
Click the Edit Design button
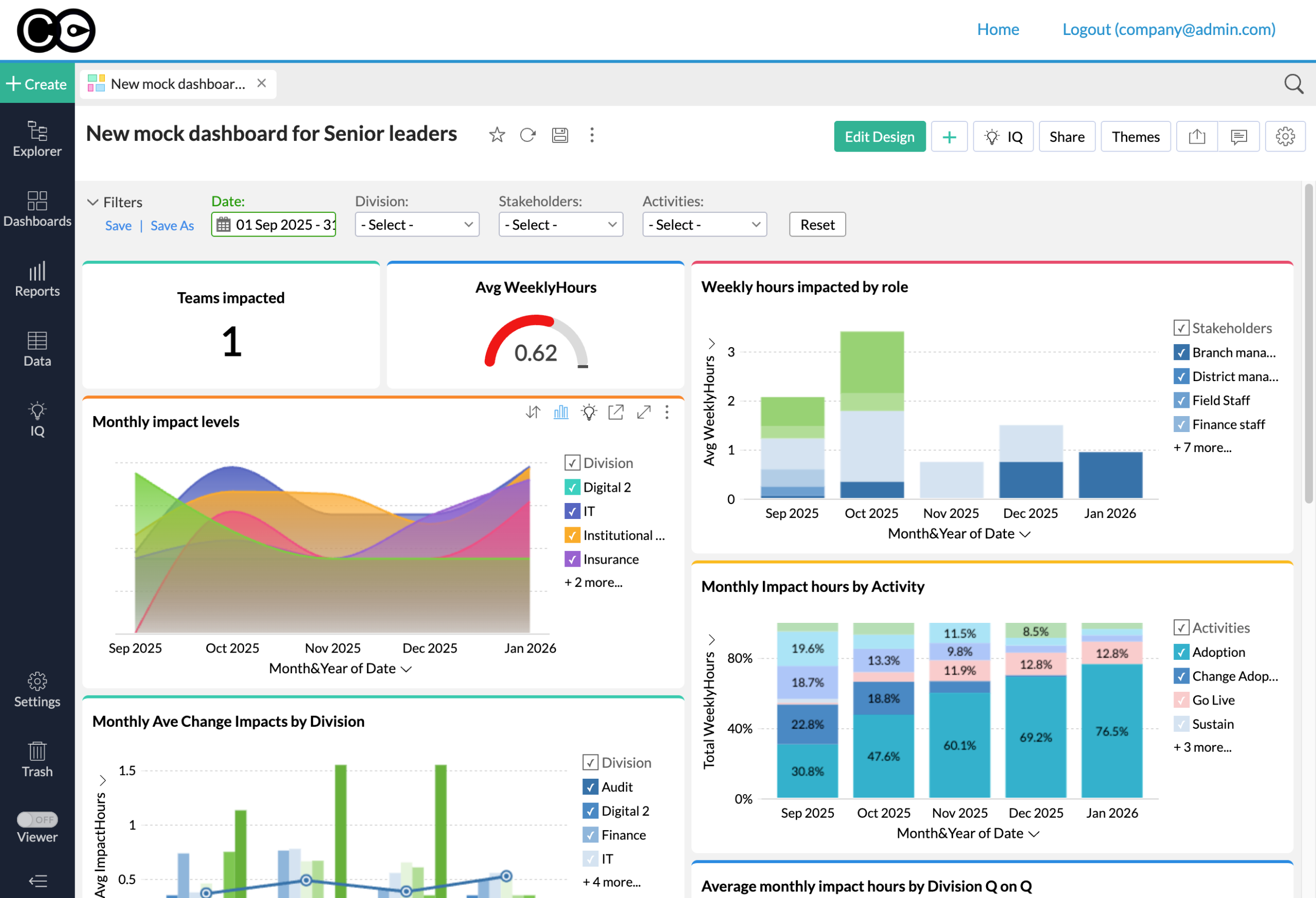(x=879, y=136)
